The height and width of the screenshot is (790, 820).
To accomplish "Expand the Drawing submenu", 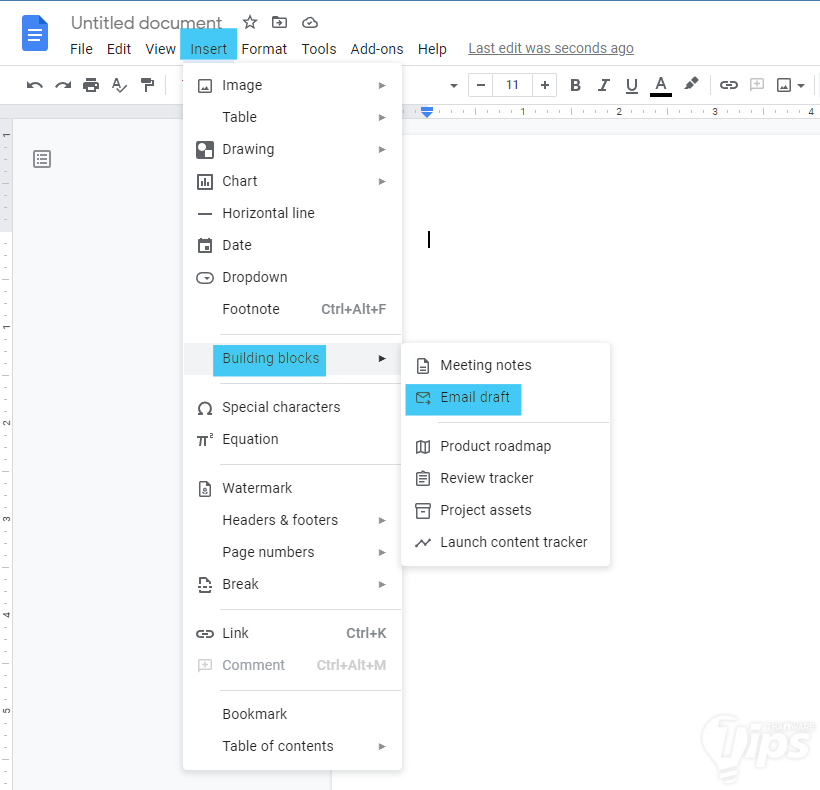I will click(x=292, y=150).
